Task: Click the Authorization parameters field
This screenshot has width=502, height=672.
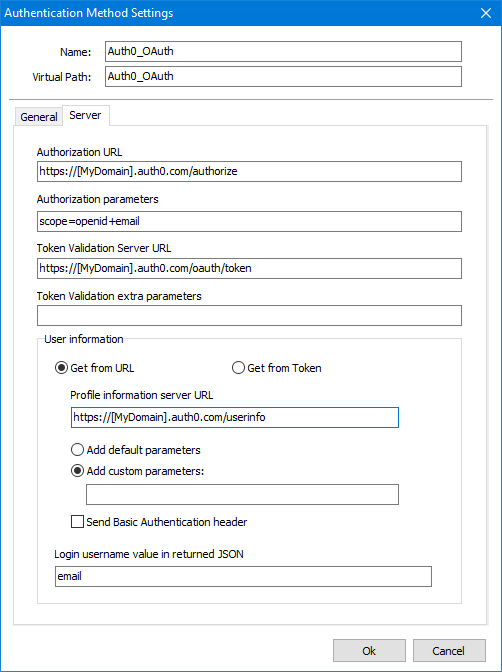Action: 249,222
